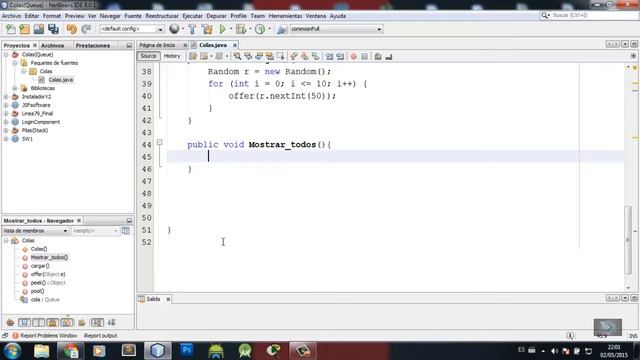Toggle Show Fields filter in the Navigator
This screenshot has height=360, width=640.
[x=24, y=323]
